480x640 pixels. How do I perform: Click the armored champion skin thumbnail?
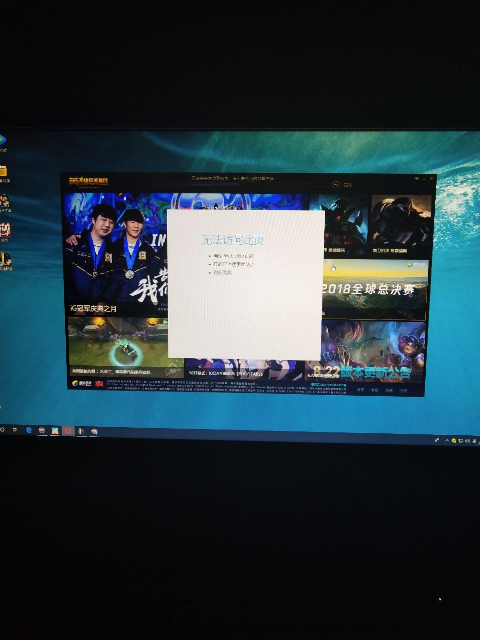click(402, 224)
